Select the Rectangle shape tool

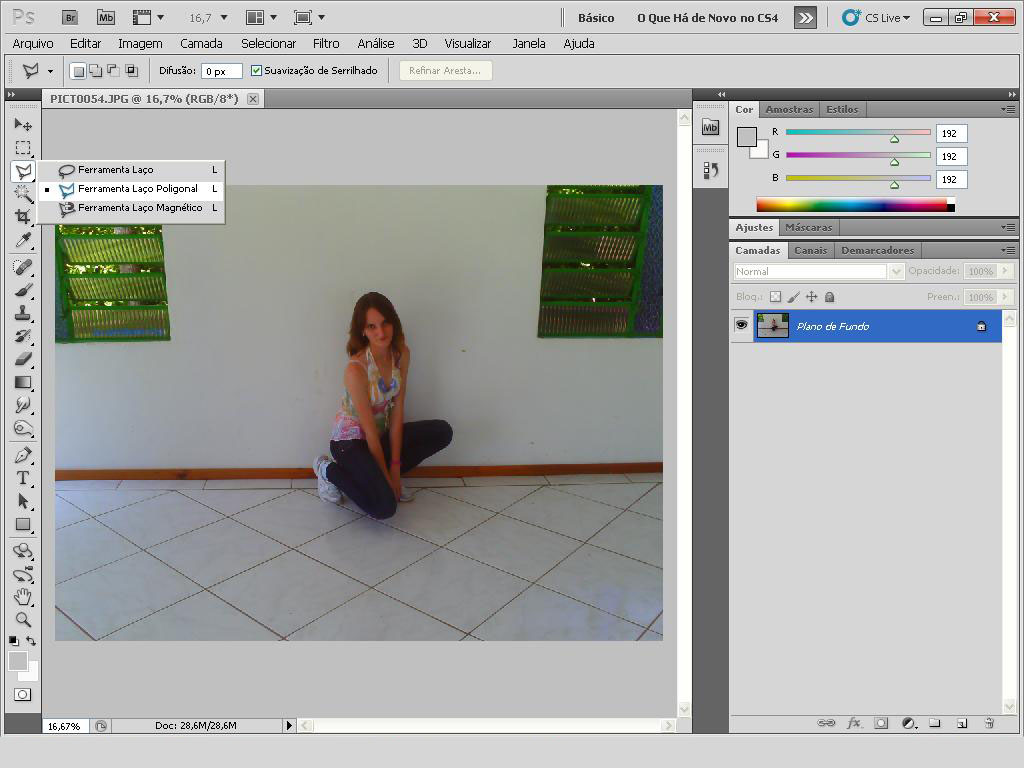(x=23, y=524)
